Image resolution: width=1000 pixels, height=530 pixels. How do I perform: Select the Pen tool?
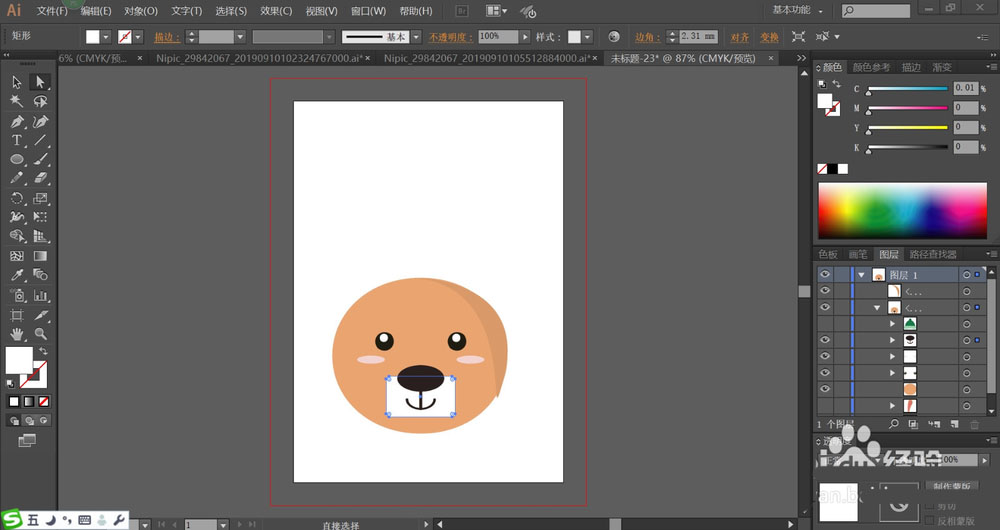point(17,121)
